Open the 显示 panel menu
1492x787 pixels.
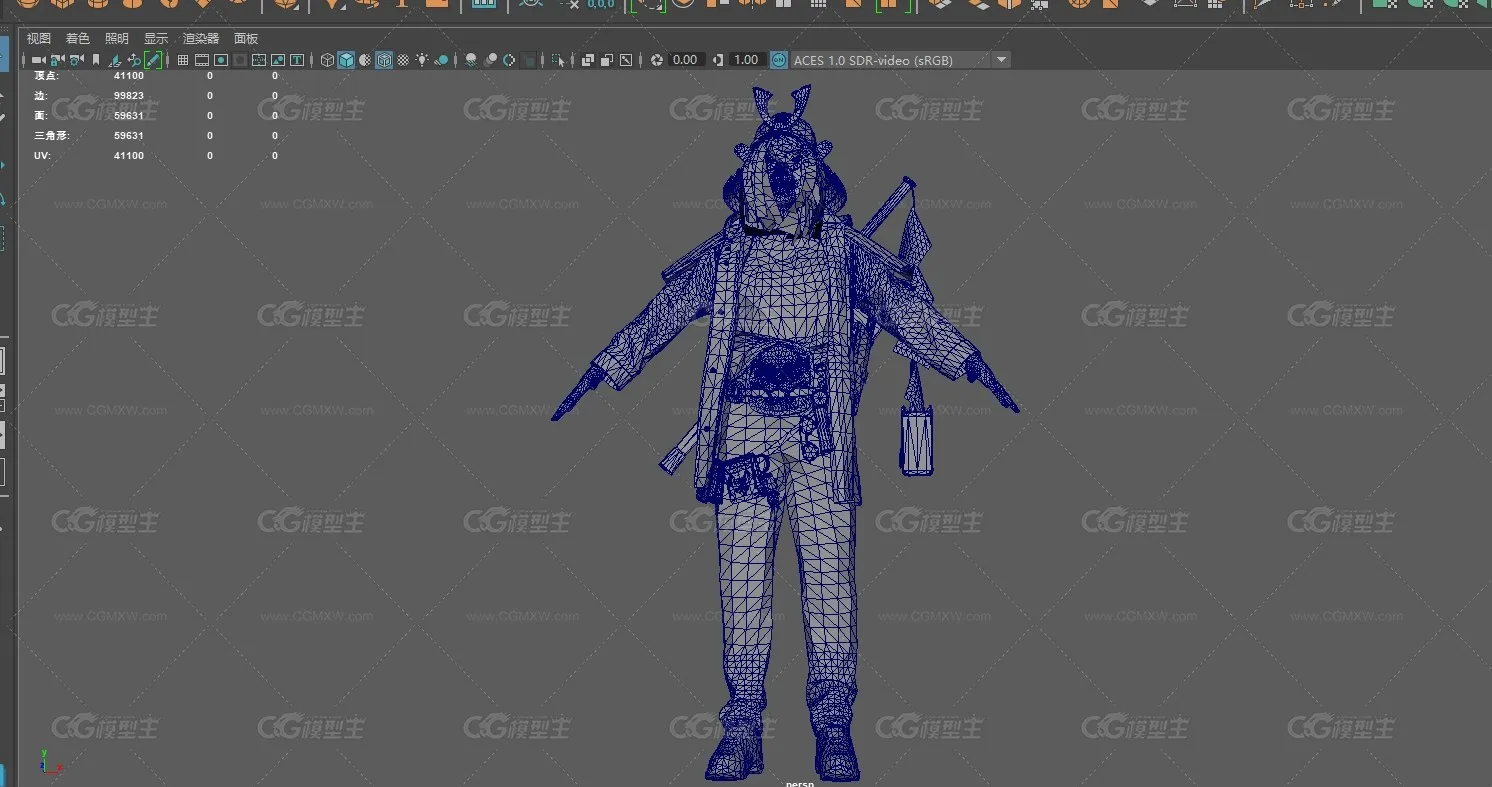pyautogui.click(x=156, y=38)
